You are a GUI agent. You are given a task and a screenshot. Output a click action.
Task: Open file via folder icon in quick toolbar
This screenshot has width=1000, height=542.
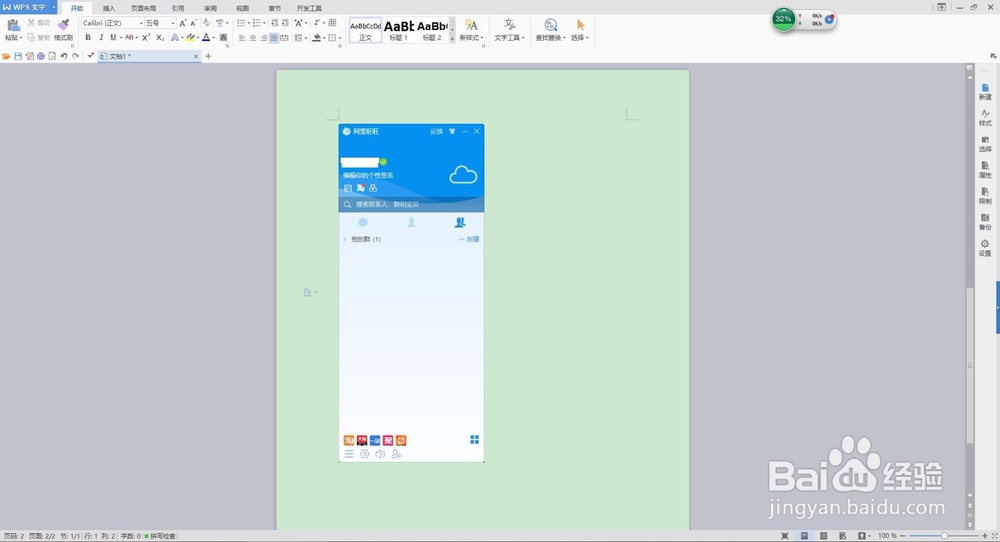(x=6, y=56)
